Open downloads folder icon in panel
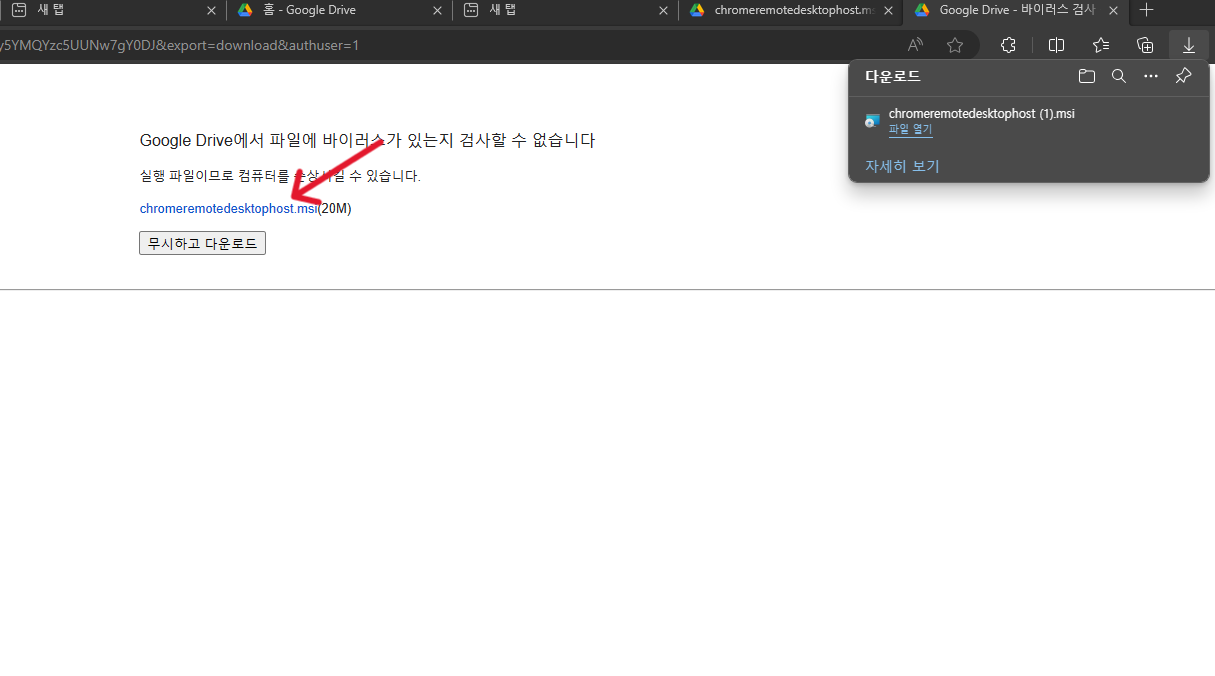The image size is (1215, 676). (1087, 76)
